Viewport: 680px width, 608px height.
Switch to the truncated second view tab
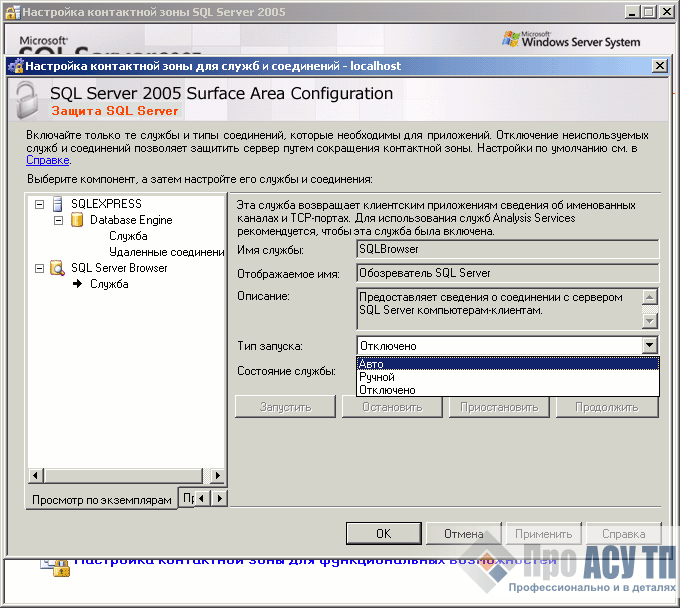(187, 498)
